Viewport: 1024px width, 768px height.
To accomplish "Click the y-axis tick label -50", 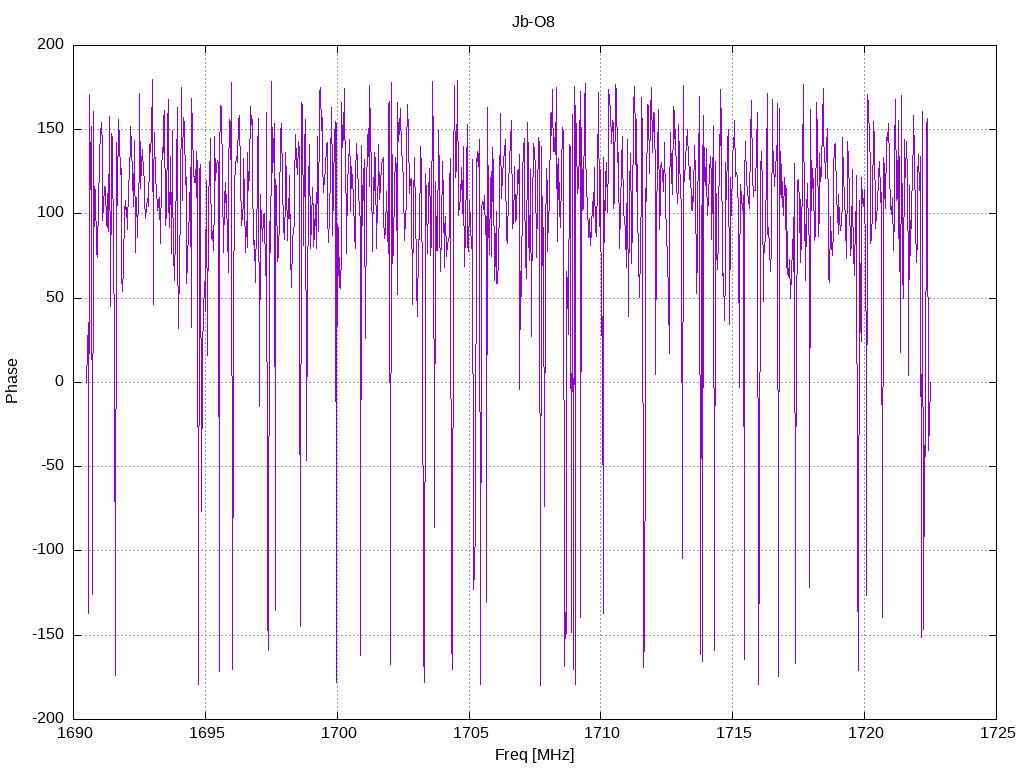I will click(x=51, y=465).
